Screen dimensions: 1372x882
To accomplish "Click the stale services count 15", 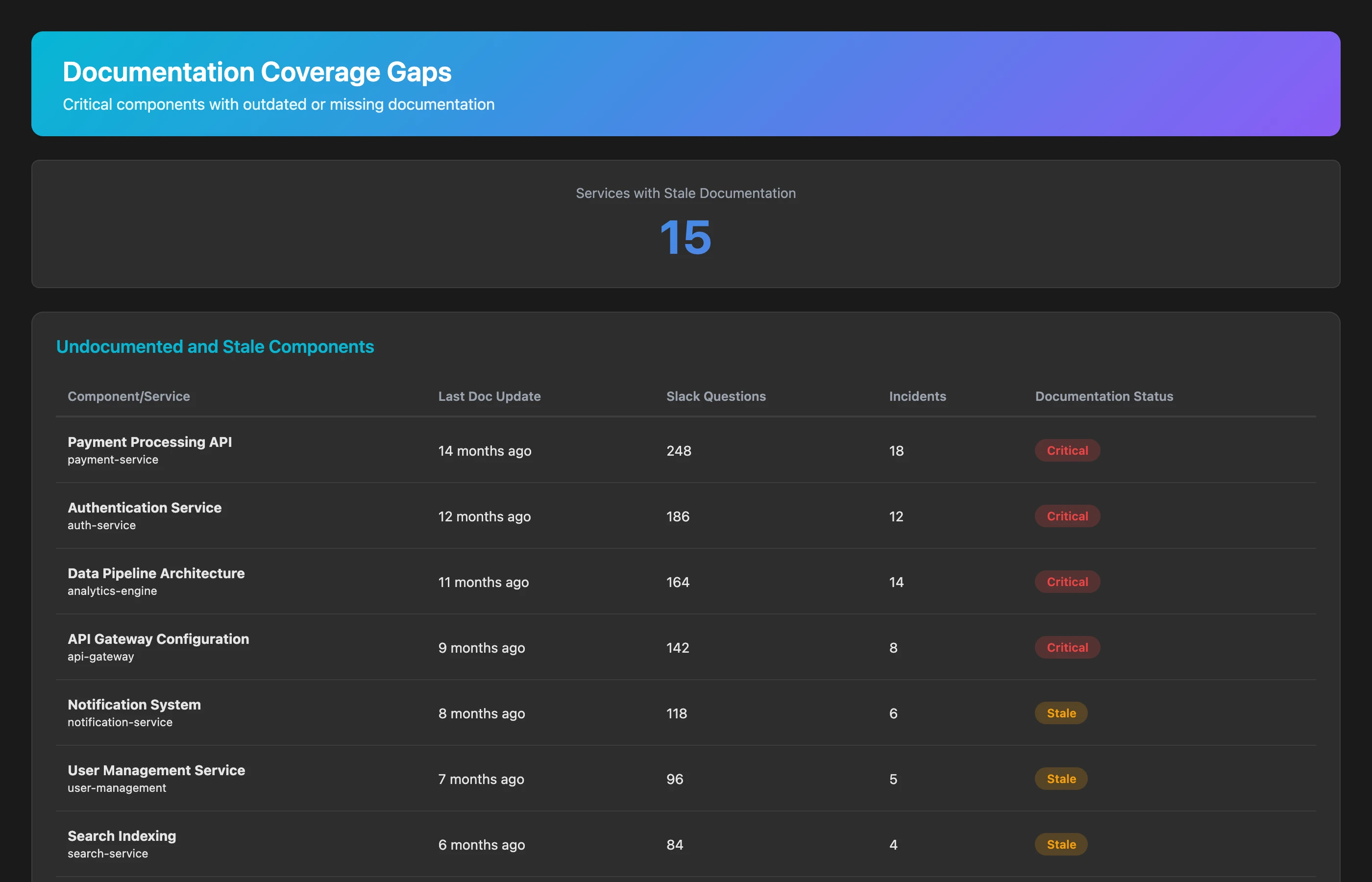I will (686, 237).
